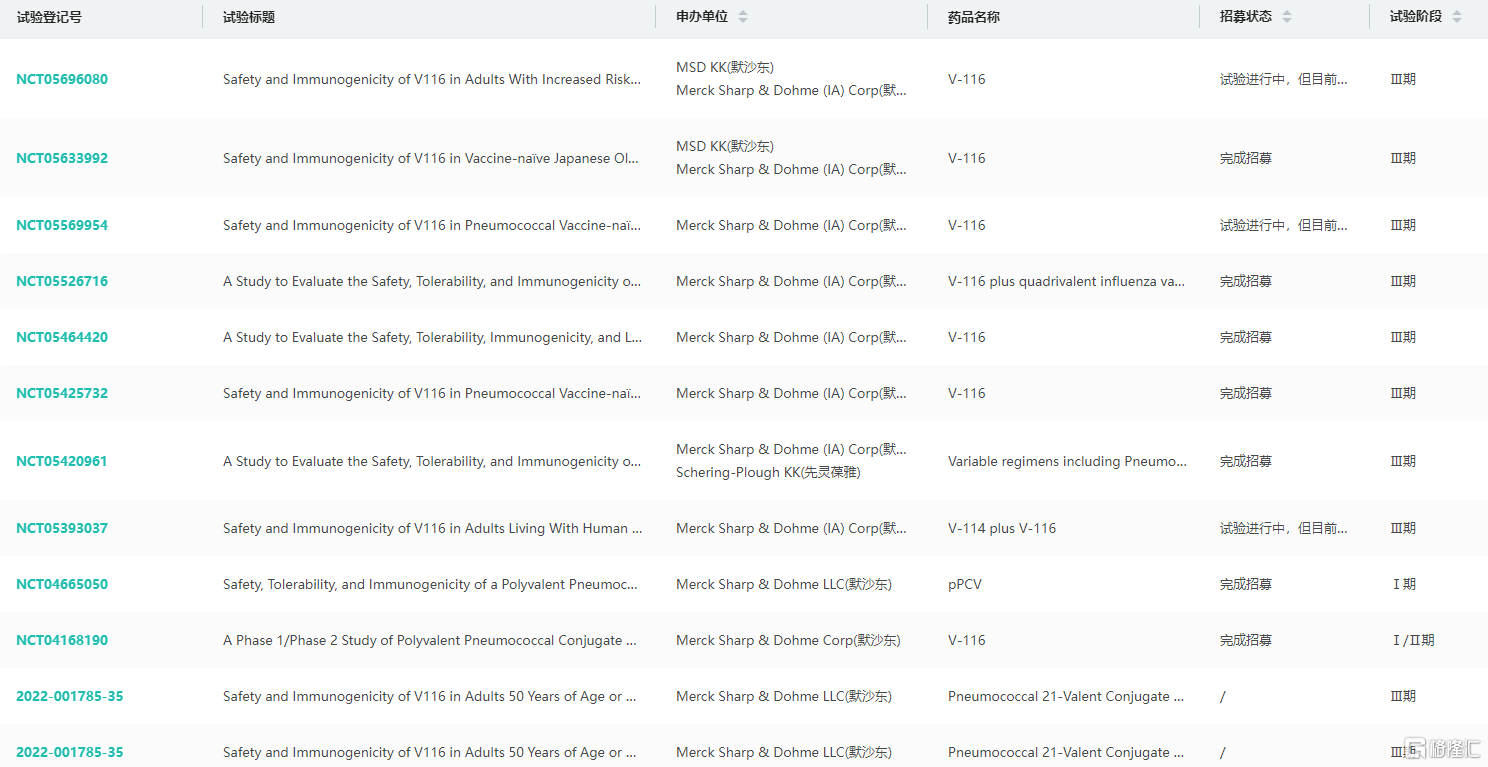
Task: Select sponsor MSD KK in NCT05633992 row
Action: pos(725,146)
